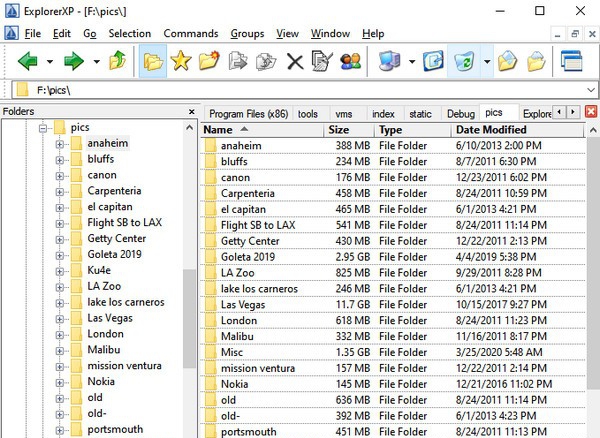Click the rename/properties checklist icon
Image resolution: width=600 pixels, height=438 pixels.
pos(322,61)
